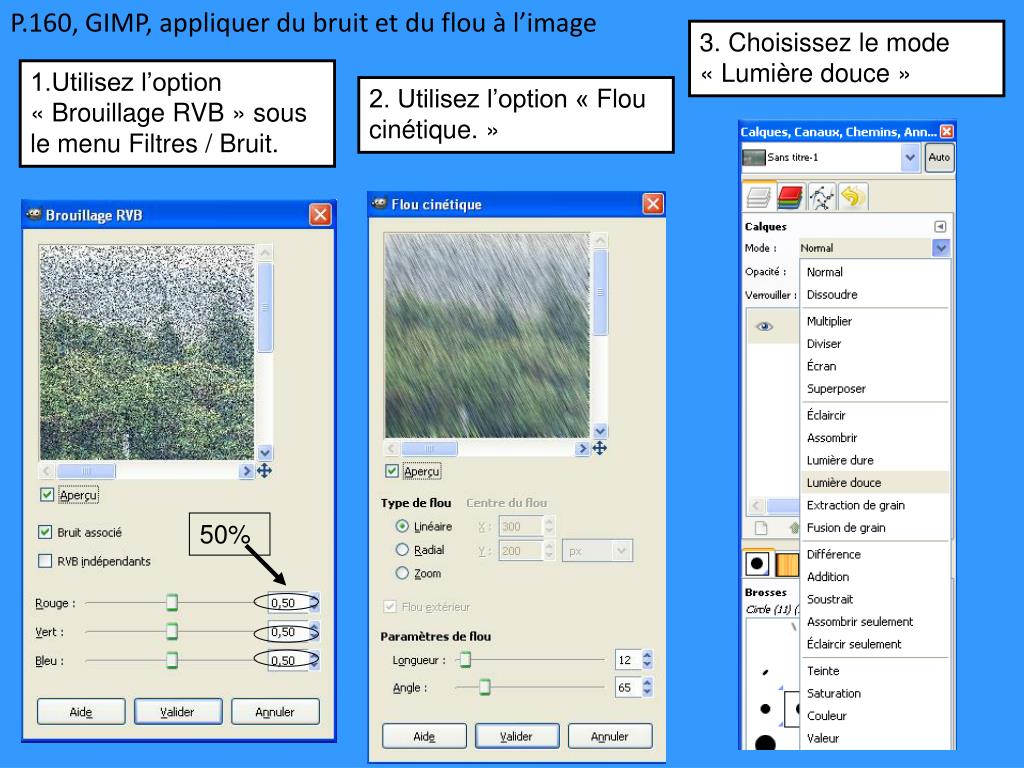This screenshot has width=1024, height=768.
Task: Switch to the Paths tab icon
Action: (x=821, y=197)
